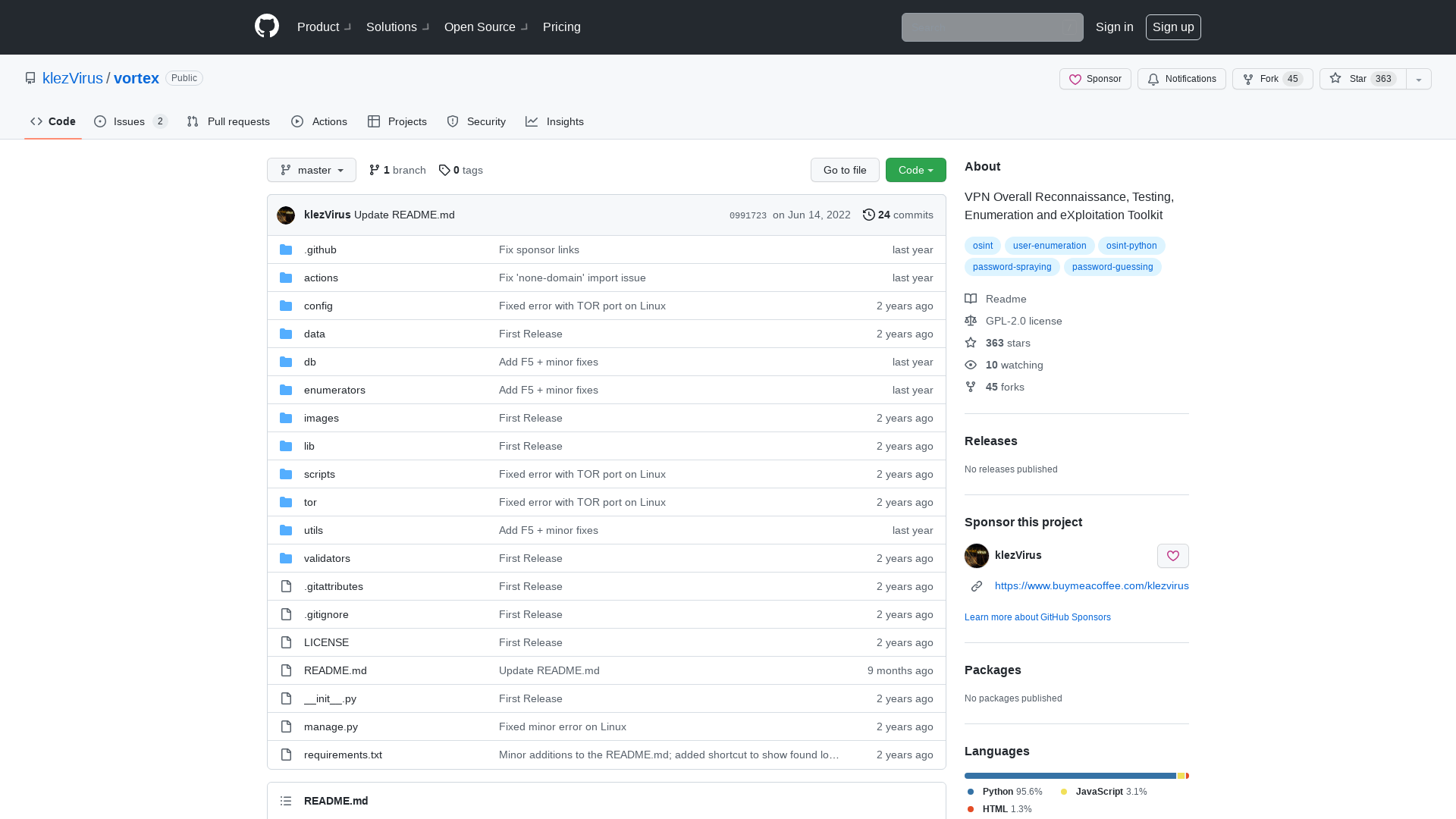Sponsor the repository via Sponsor button
This screenshot has width=1456, height=819.
pos(1095,79)
